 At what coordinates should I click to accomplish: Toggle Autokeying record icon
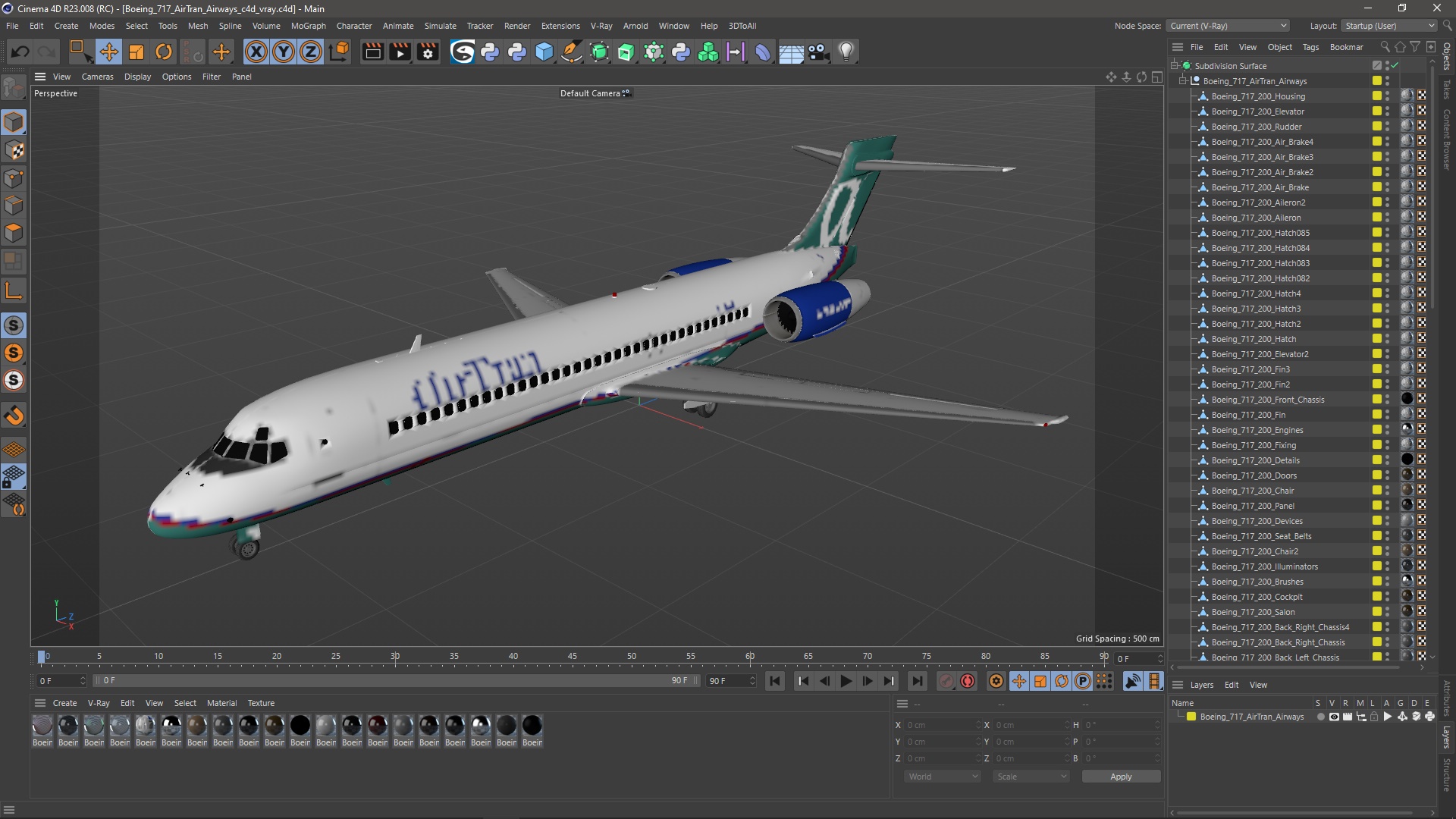point(968,681)
